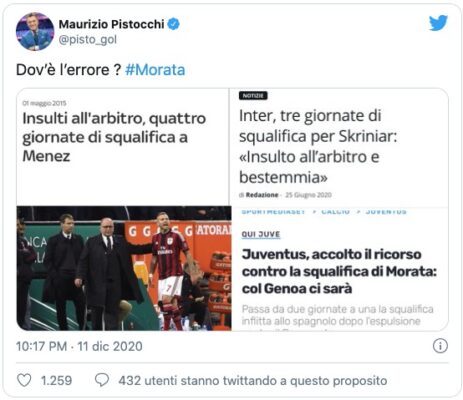463x400 pixels.
Task: Click the tweet timestamp 10:17 PM
Action: (x=42, y=346)
